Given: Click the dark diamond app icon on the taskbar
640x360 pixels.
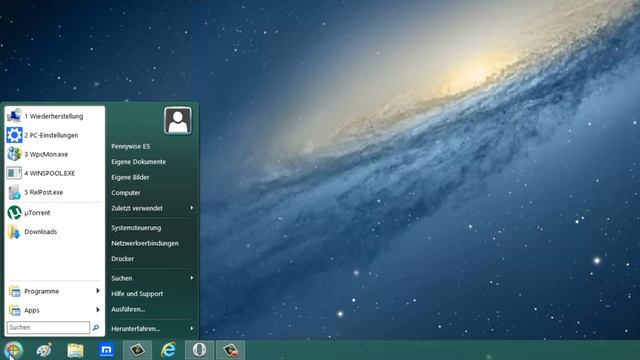Looking at the screenshot, I should [x=138, y=350].
